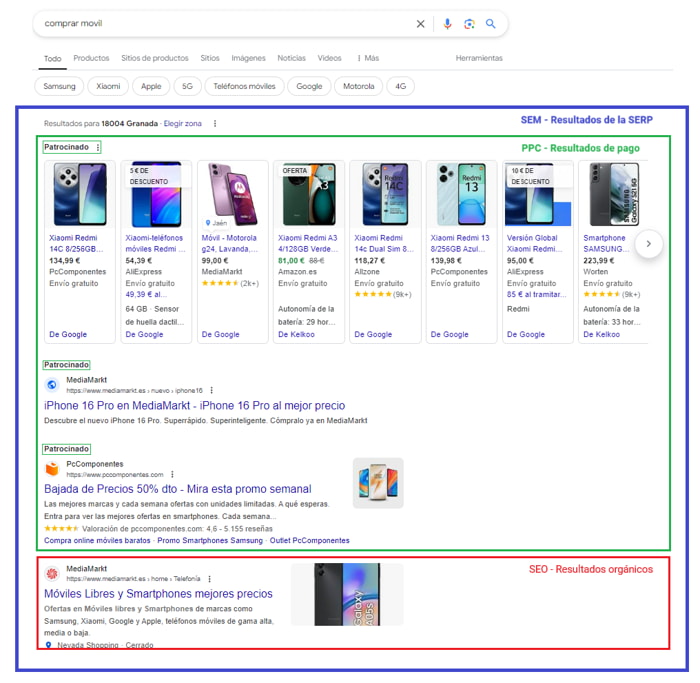This screenshot has width=700, height=683.
Task: Click the Elegir zona link
Action: (x=183, y=124)
